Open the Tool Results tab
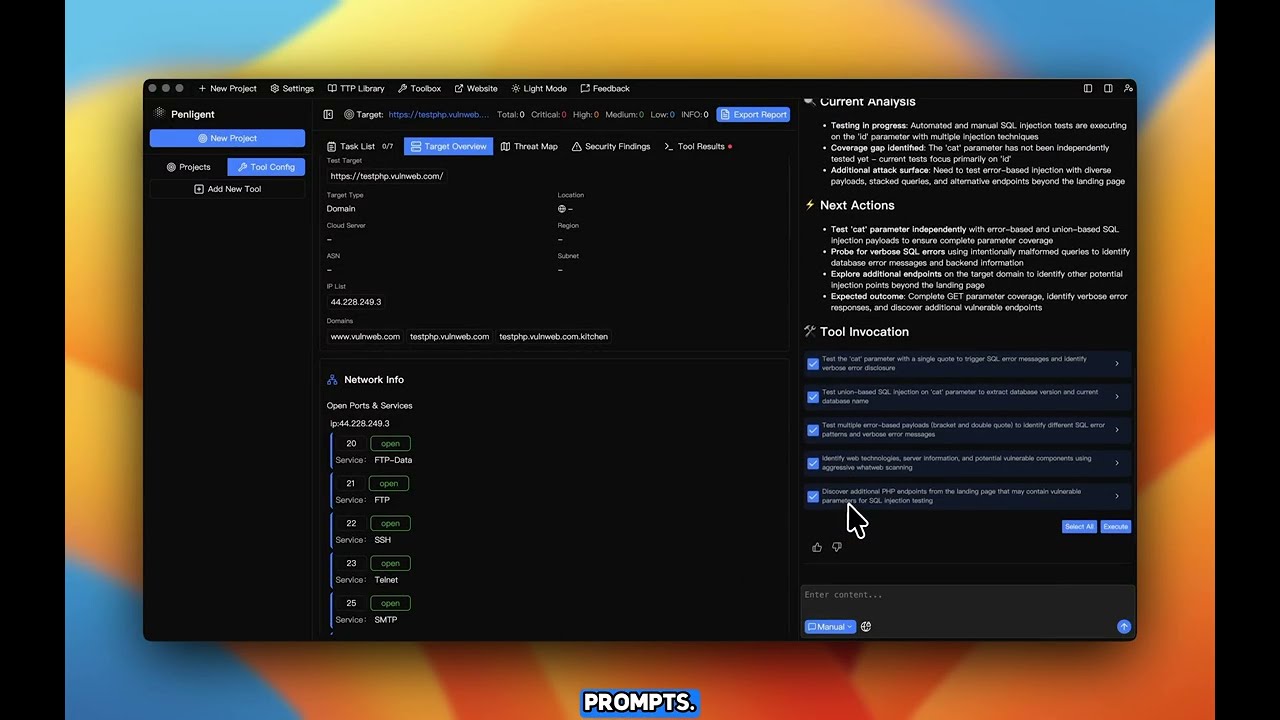Screen dimensions: 1280x720 point(698,146)
